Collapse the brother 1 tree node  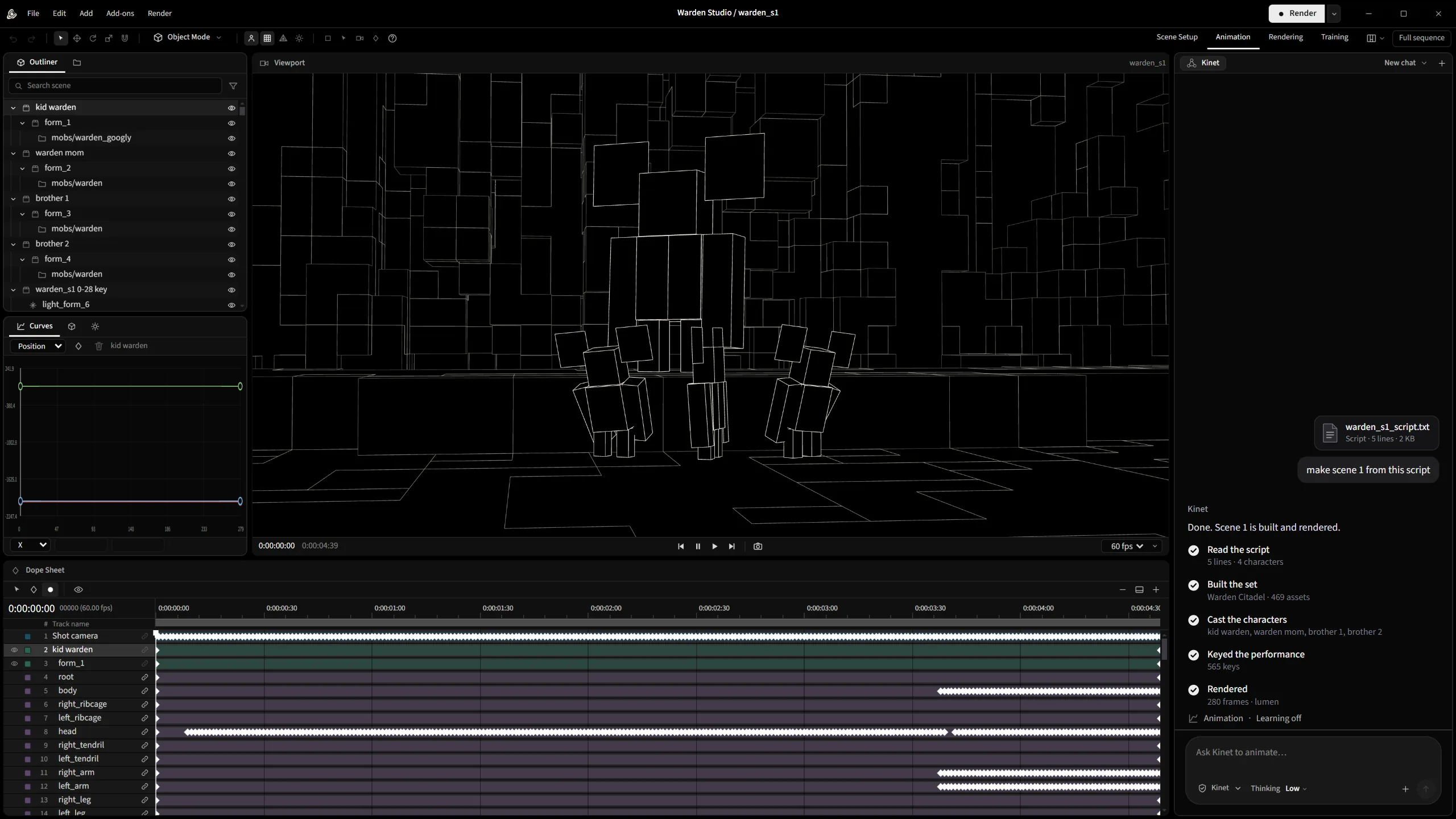click(x=13, y=198)
